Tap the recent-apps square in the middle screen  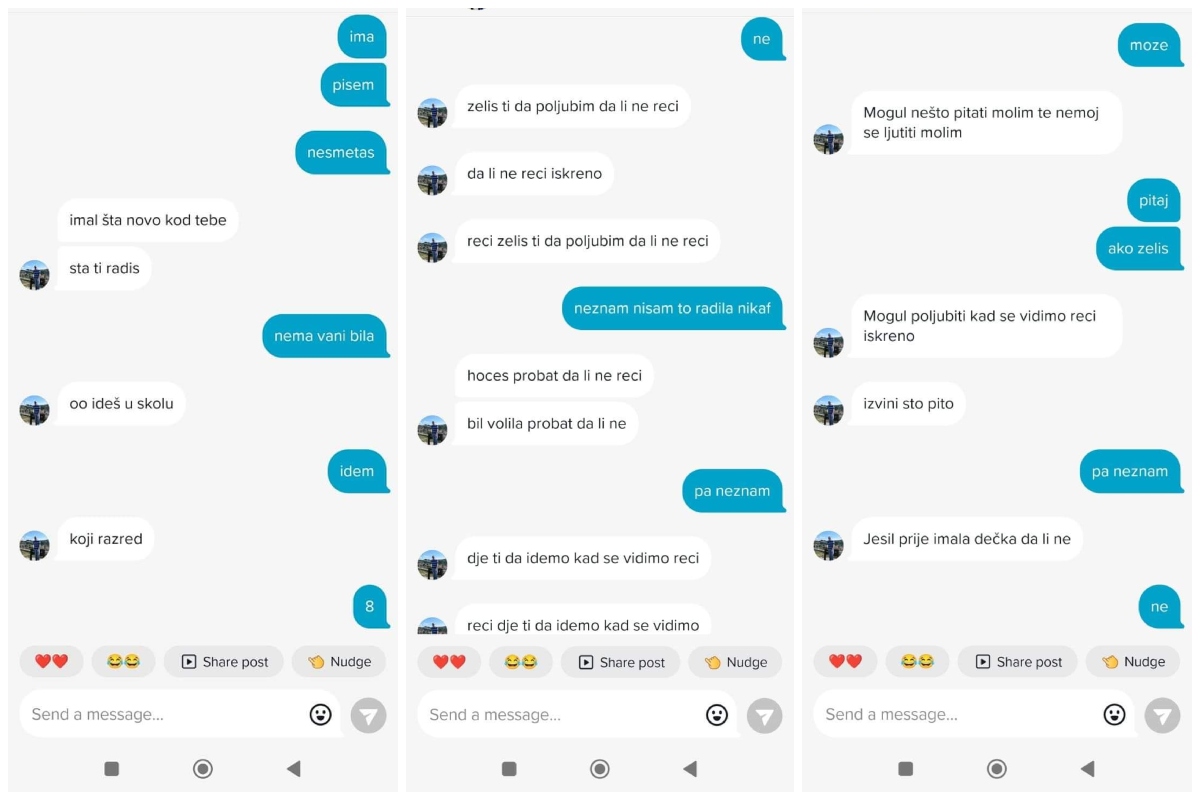[x=509, y=768]
